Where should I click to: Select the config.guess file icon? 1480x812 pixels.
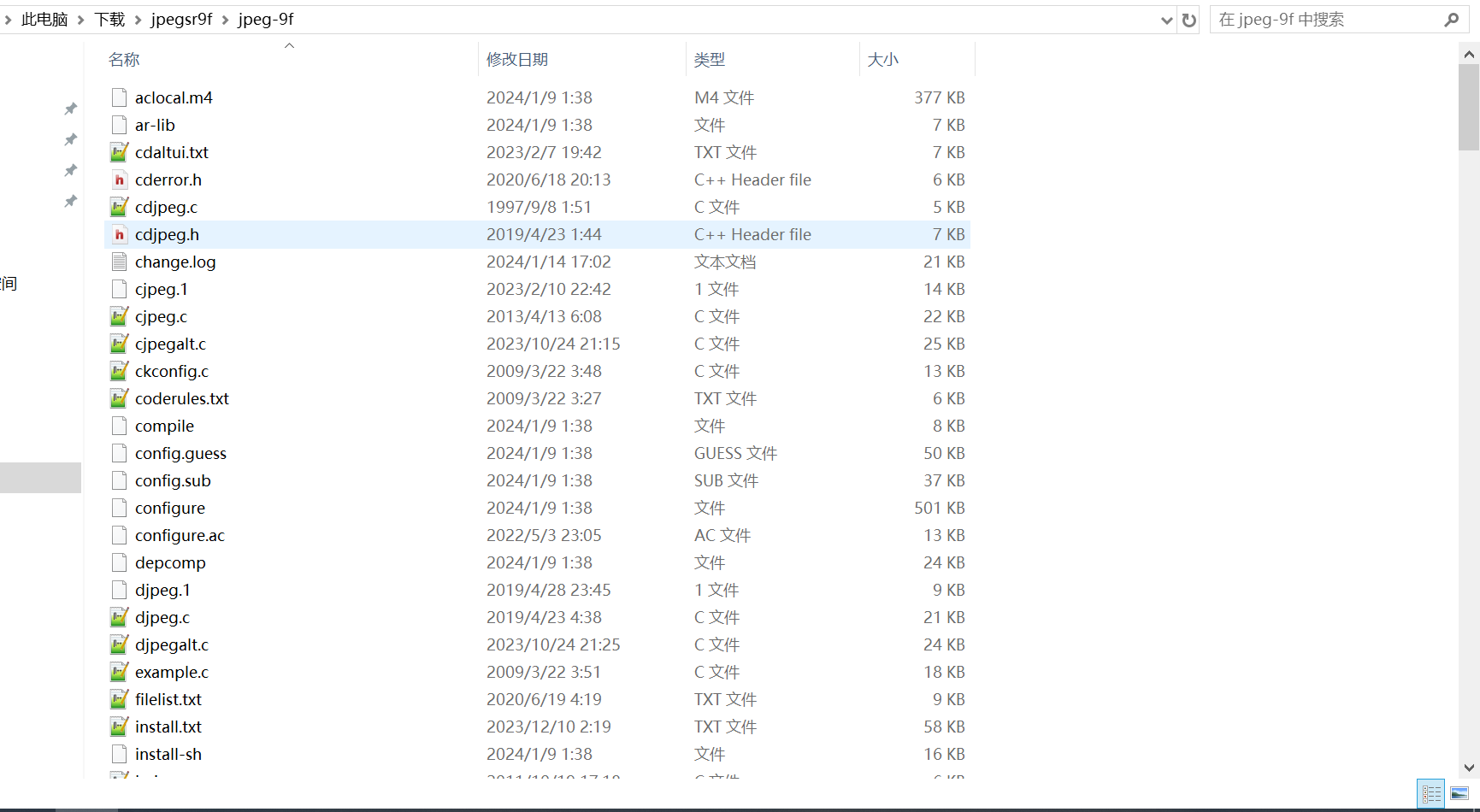click(120, 453)
